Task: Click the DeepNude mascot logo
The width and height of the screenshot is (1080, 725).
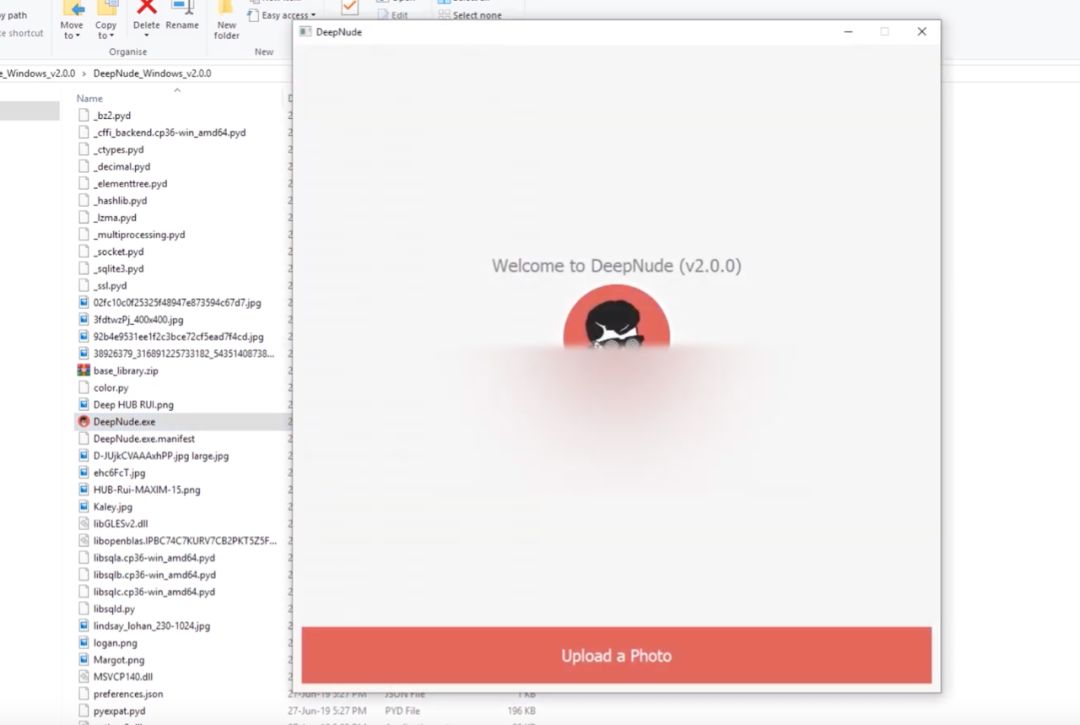Action: [616, 318]
